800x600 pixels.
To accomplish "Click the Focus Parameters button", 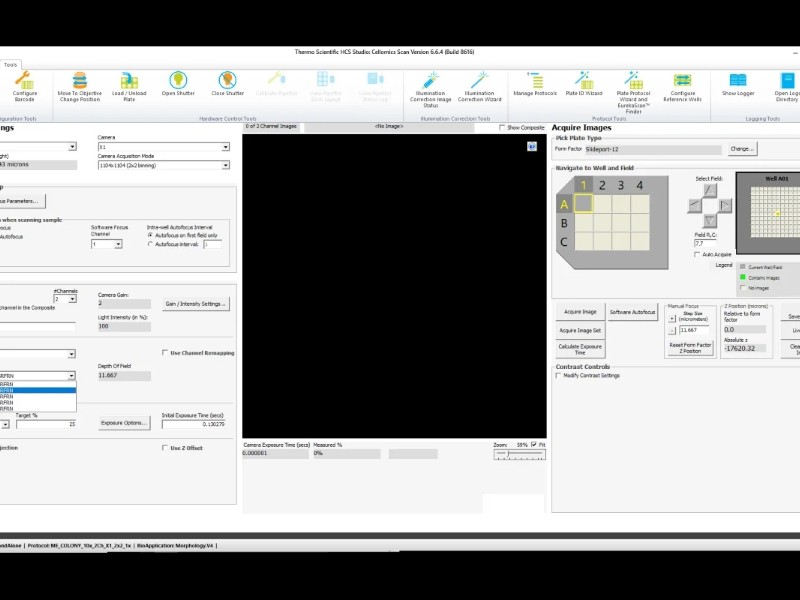I will [22, 201].
